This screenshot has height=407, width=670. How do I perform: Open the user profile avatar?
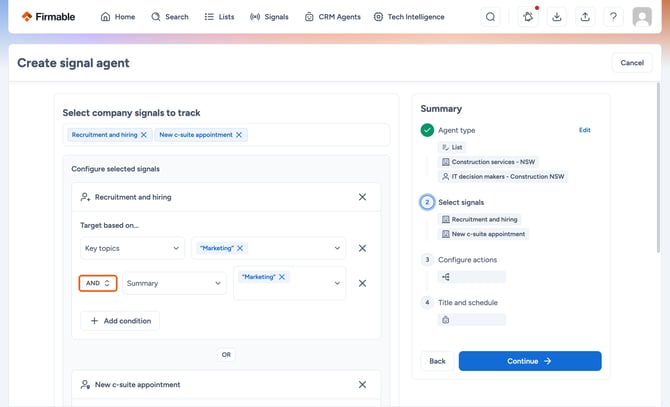642,17
